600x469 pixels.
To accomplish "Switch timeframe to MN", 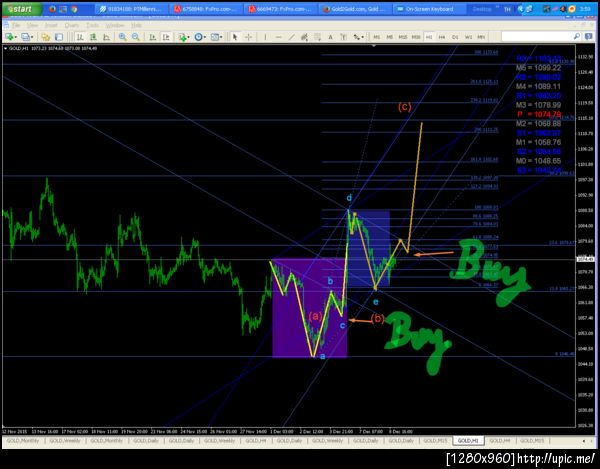I will 481,37.
